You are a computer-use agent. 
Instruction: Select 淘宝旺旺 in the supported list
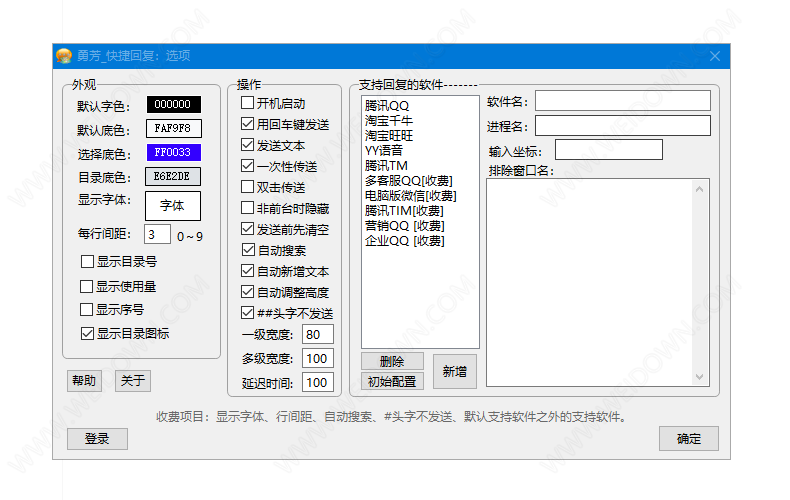tap(389, 135)
